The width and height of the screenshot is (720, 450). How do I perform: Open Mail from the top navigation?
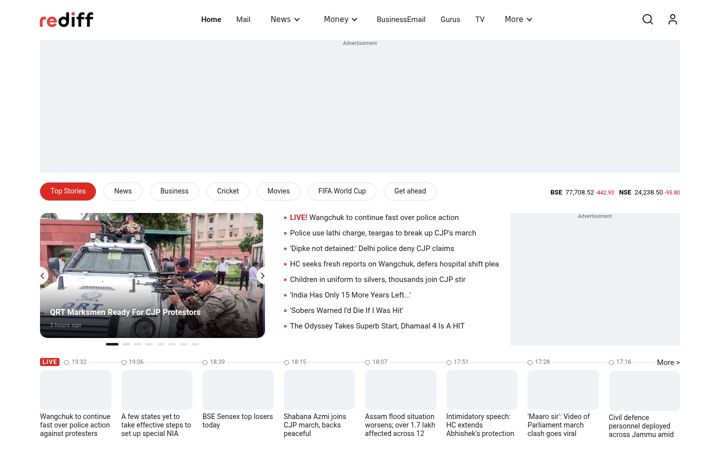(x=243, y=19)
